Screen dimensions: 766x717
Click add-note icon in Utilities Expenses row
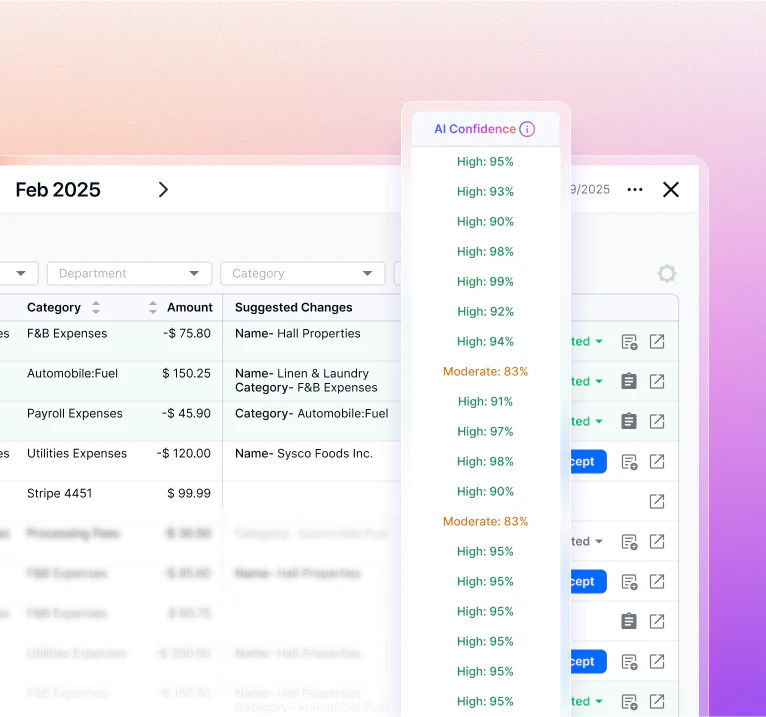pos(629,462)
